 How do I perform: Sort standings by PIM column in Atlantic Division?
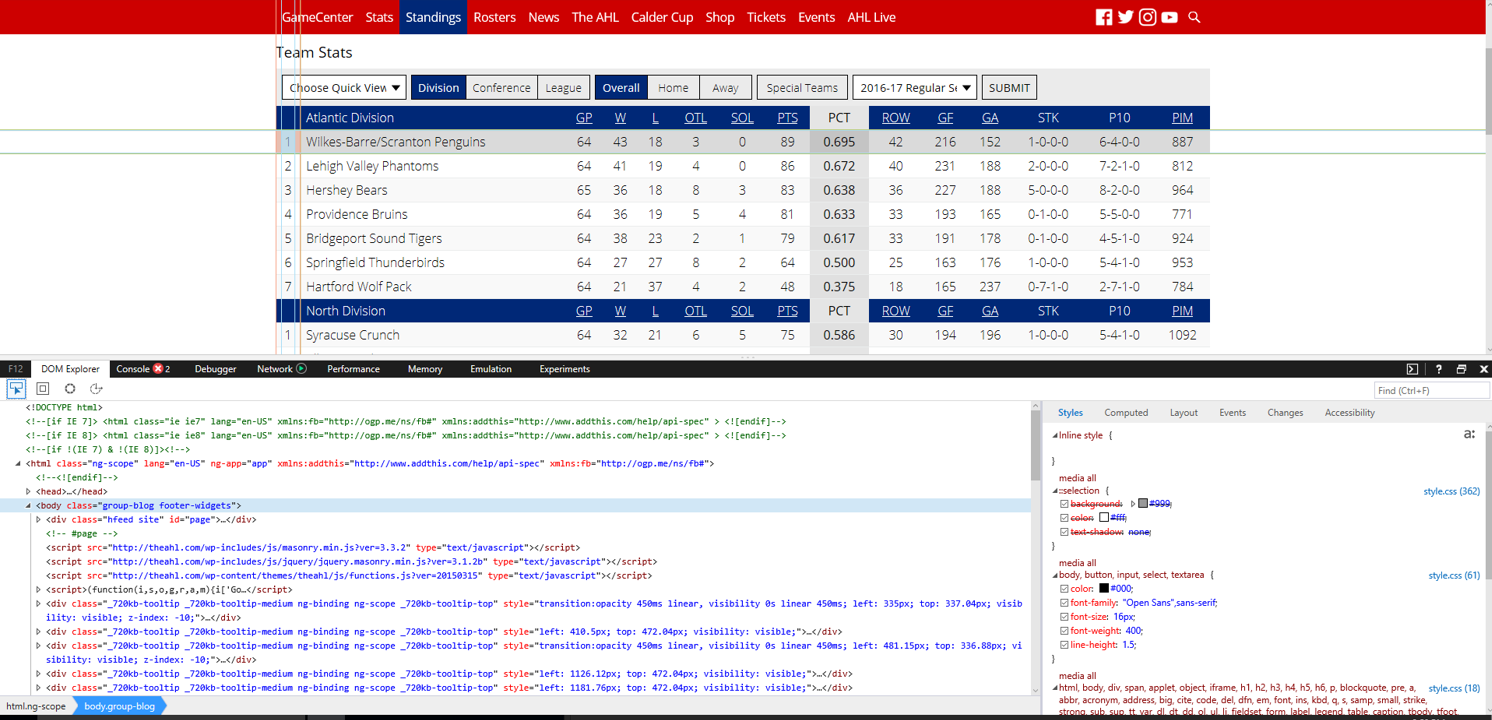(x=1182, y=118)
